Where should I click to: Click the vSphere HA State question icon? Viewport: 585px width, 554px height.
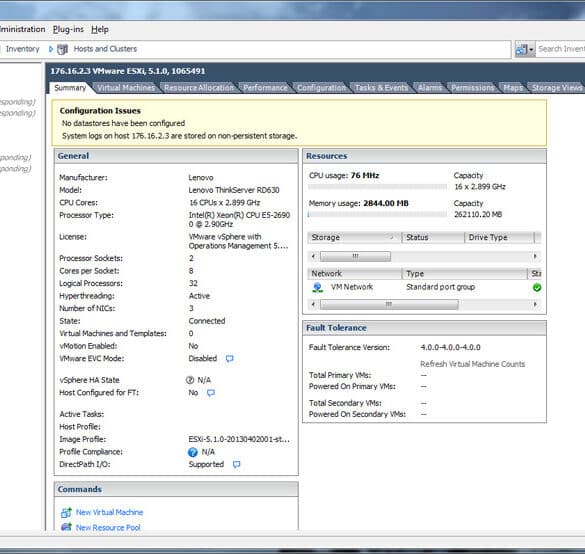(190, 380)
